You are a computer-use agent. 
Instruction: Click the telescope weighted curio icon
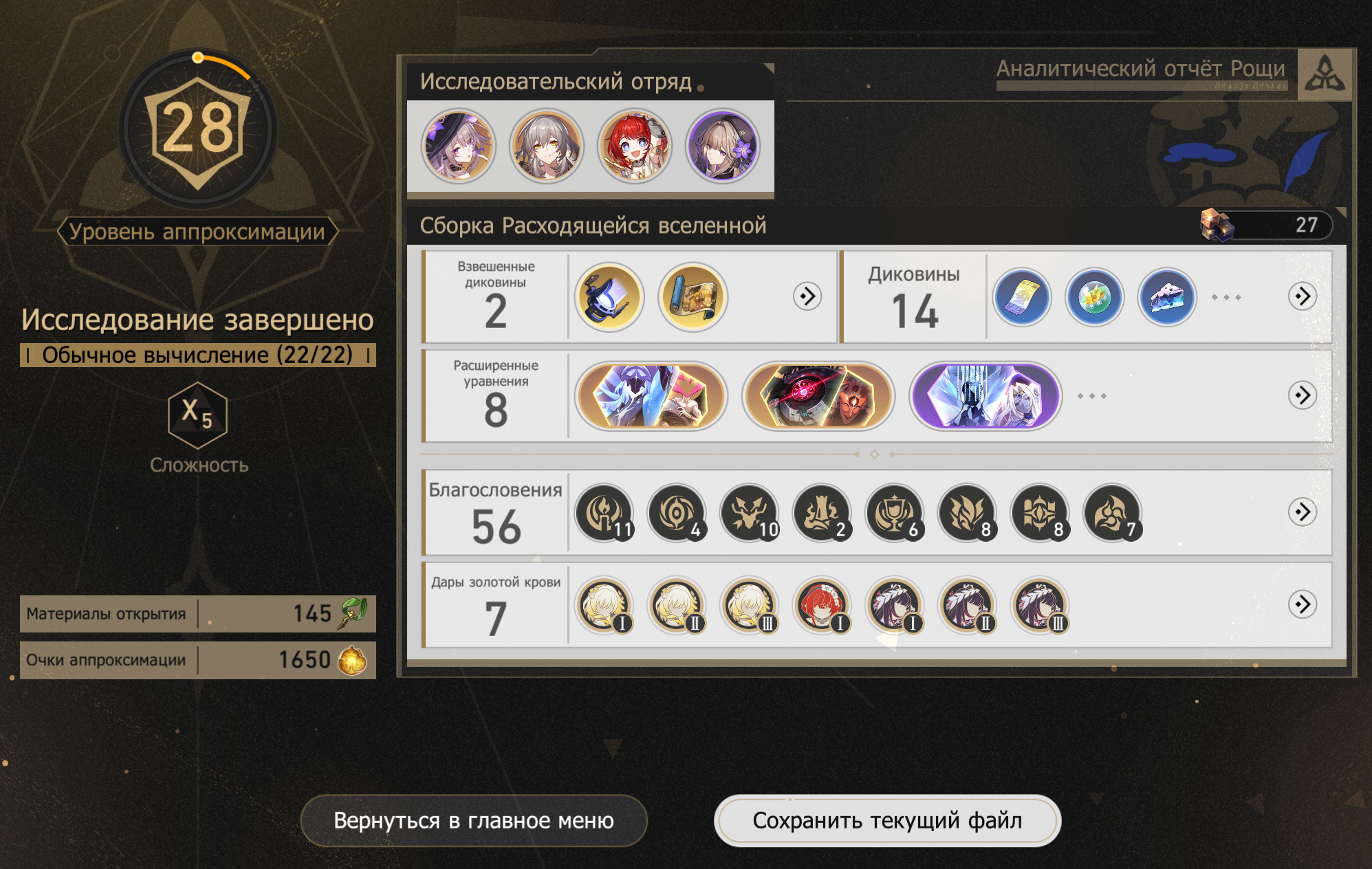tap(609, 297)
